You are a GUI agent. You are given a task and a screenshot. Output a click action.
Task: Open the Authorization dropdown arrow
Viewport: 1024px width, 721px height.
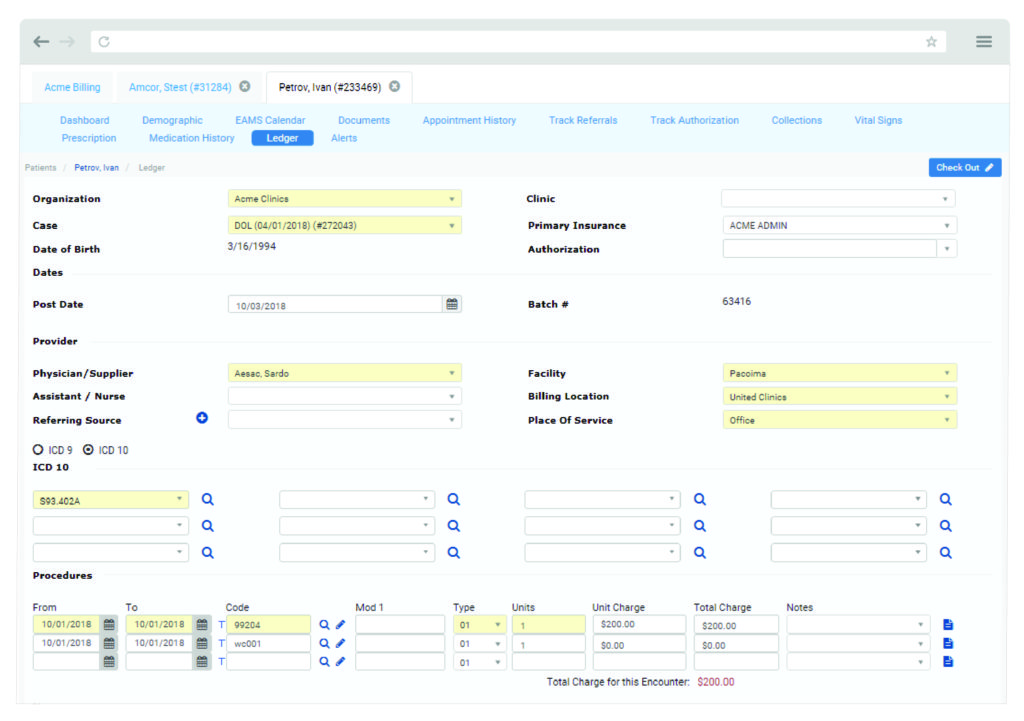click(x=947, y=249)
